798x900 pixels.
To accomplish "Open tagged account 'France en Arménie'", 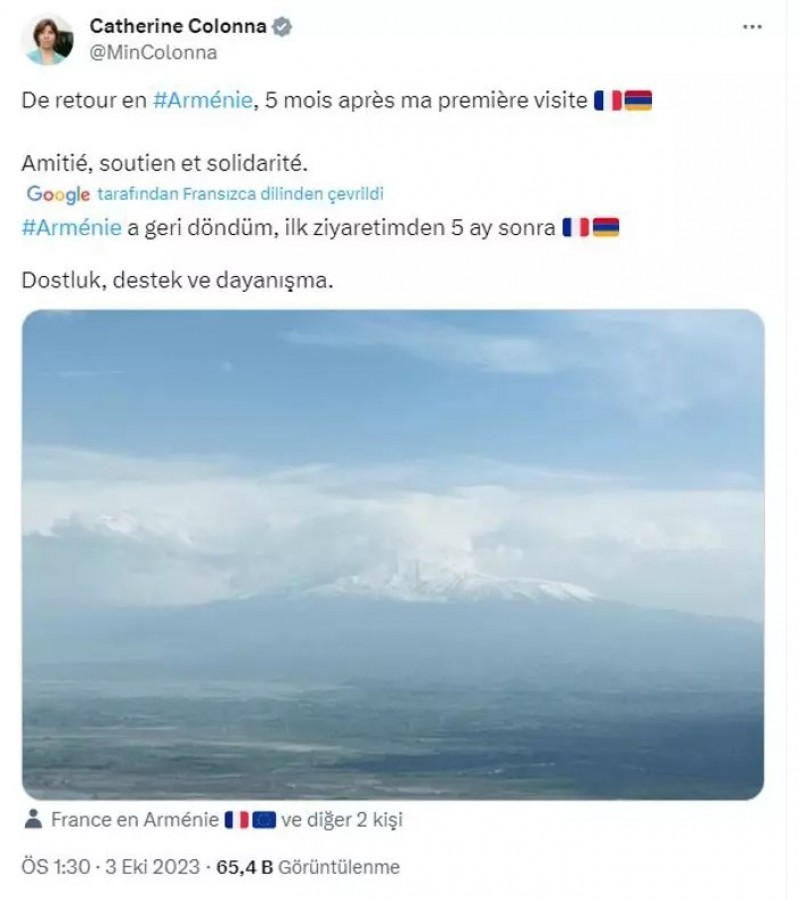I will point(135,821).
